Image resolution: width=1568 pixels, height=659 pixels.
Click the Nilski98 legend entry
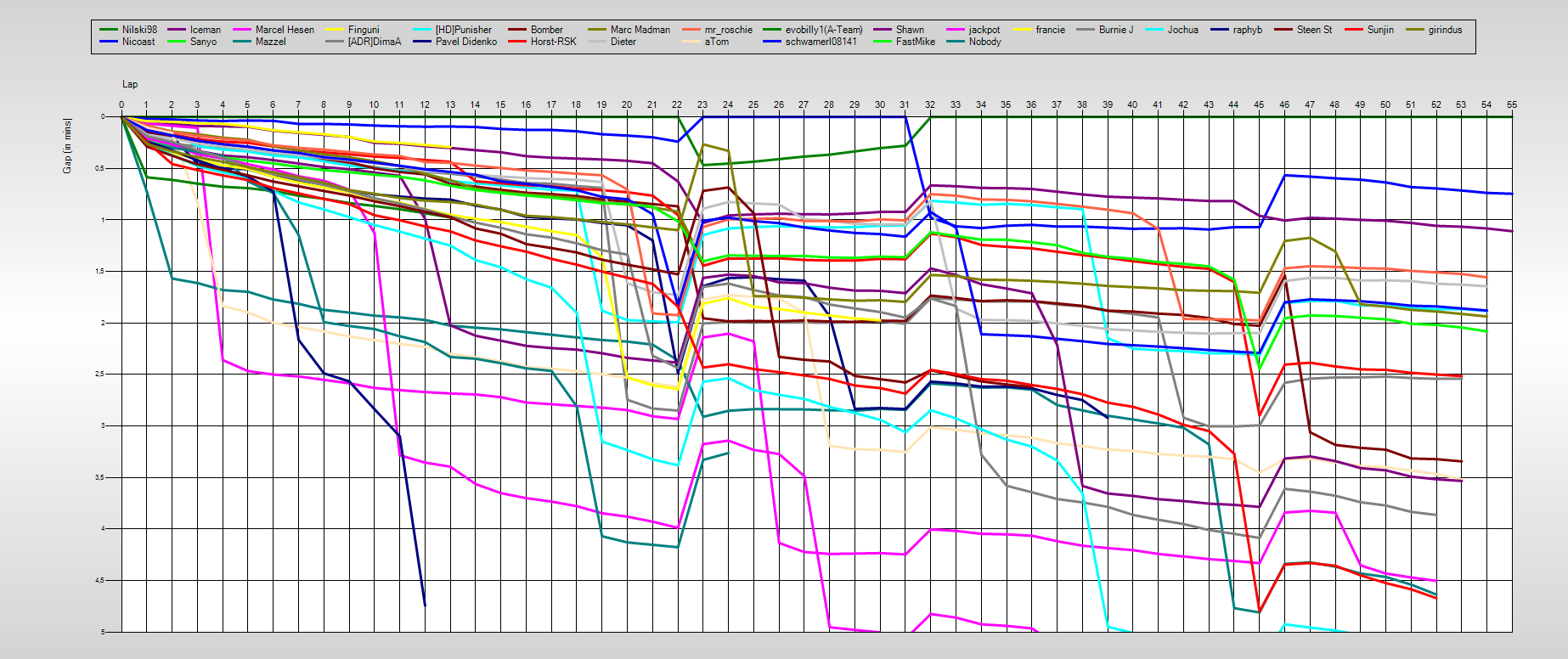click(x=139, y=30)
